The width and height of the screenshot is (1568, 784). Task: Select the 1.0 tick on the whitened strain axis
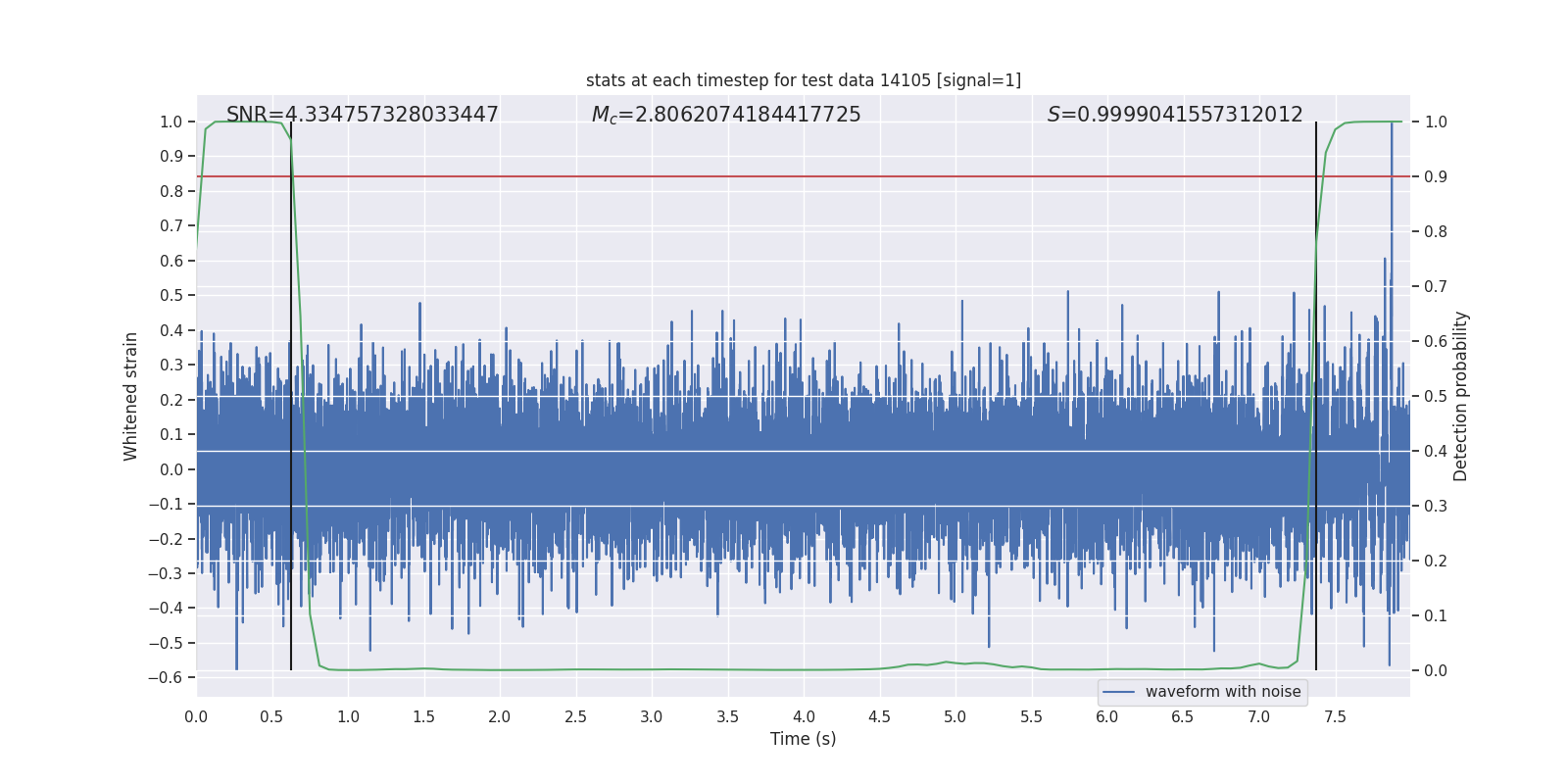coord(171,122)
